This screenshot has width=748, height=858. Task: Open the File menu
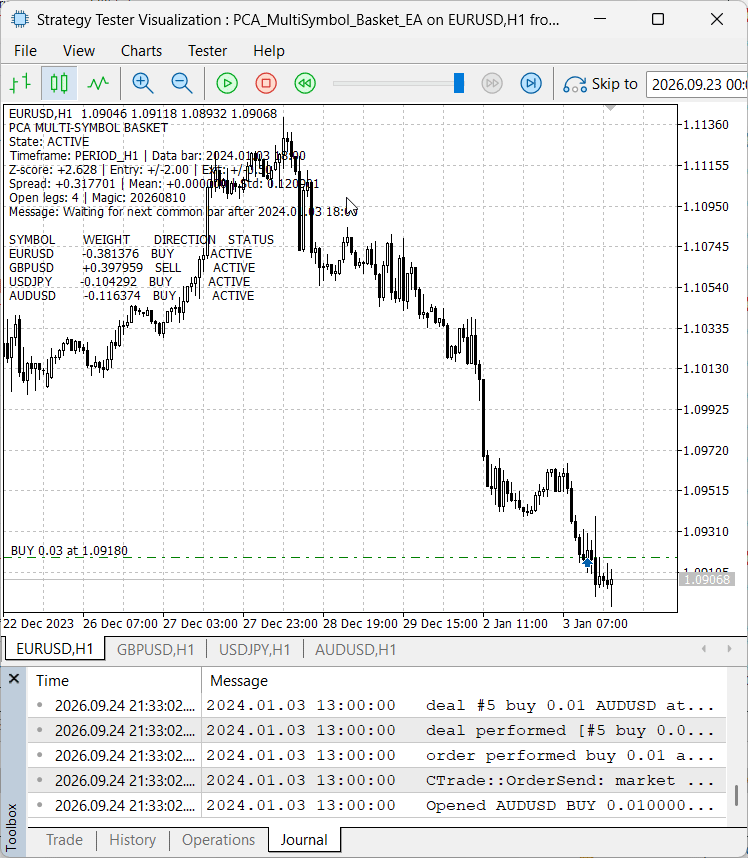[26, 51]
